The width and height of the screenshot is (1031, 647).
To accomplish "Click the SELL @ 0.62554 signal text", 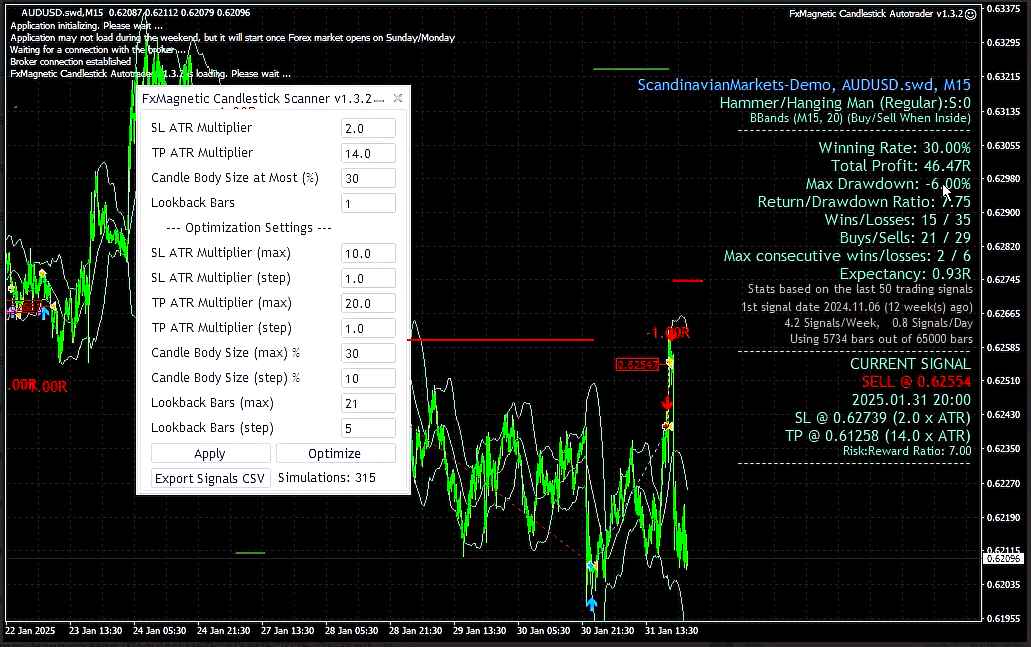I will click(x=916, y=382).
